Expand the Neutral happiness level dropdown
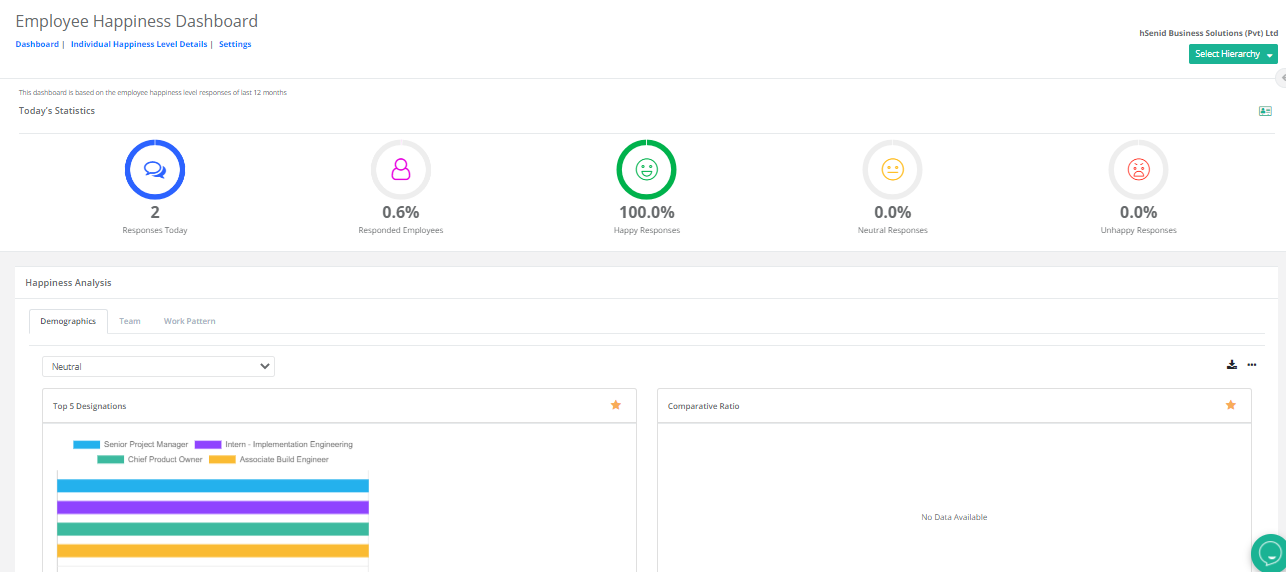Screen dimensions: 1286x572 point(158,367)
